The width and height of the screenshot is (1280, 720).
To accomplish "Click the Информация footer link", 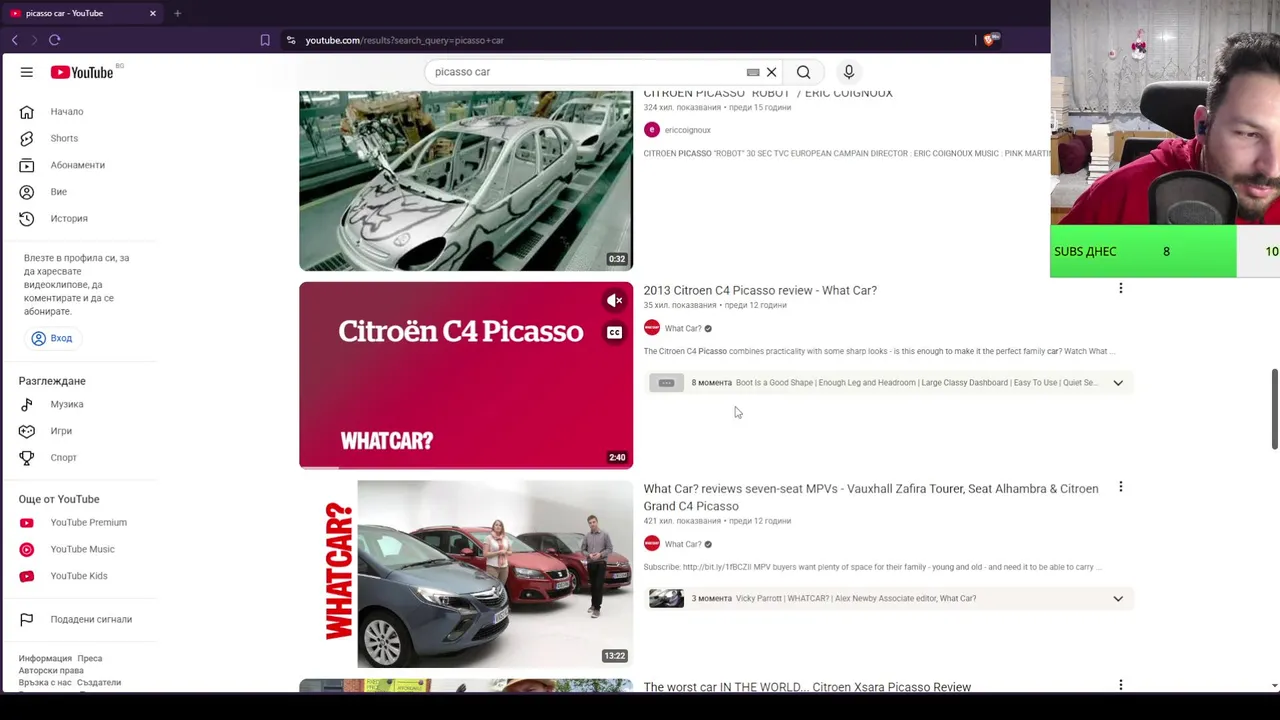I will tap(45, 659).
